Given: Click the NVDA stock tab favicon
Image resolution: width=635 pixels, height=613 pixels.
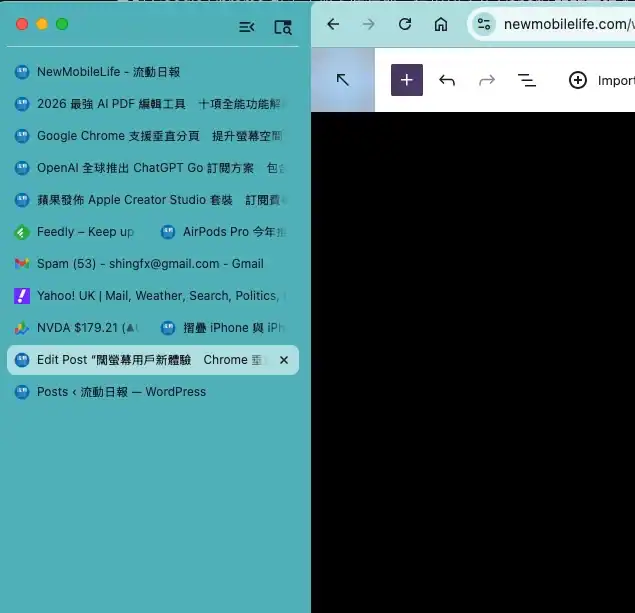Looking at the screenshot, I should 22,328.
